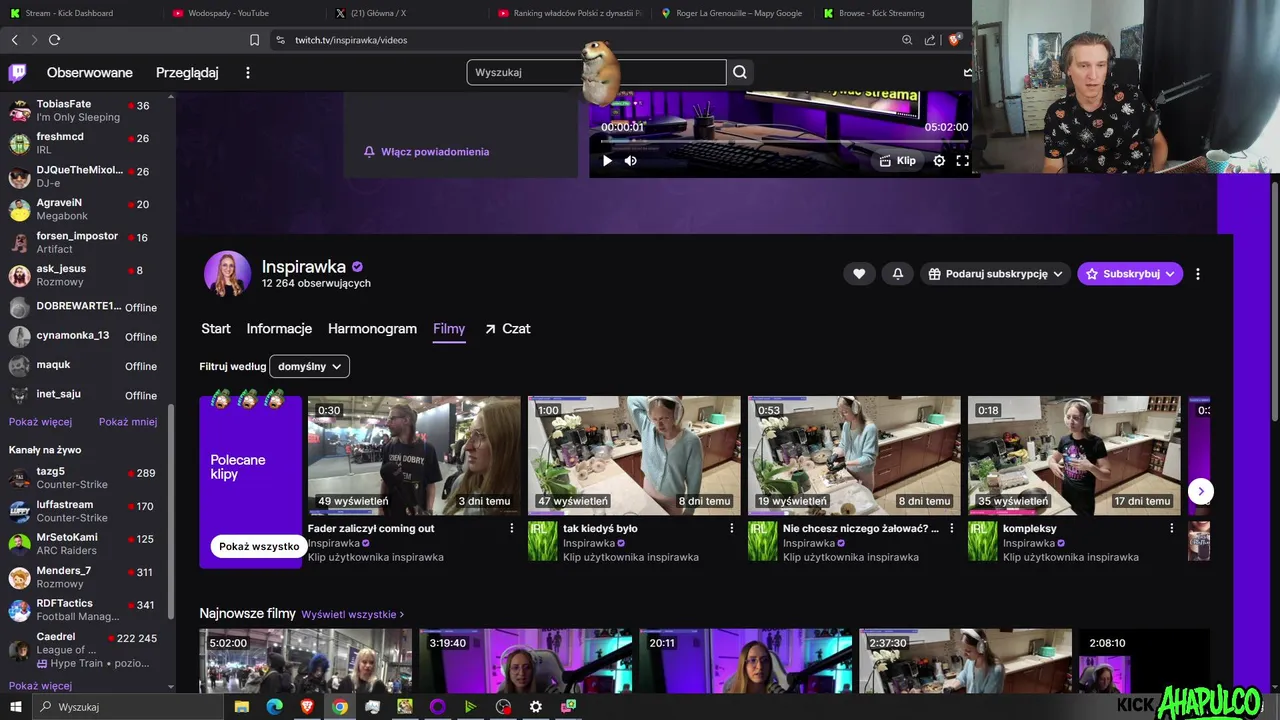This screenshot has height=720, width=1280.
Task: Open options for tak kiedyś było clip
Action: point(731,528)
